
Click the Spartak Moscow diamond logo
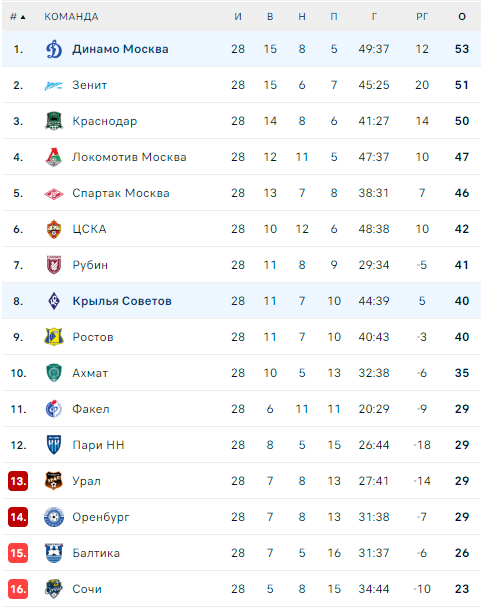(54, 193)
